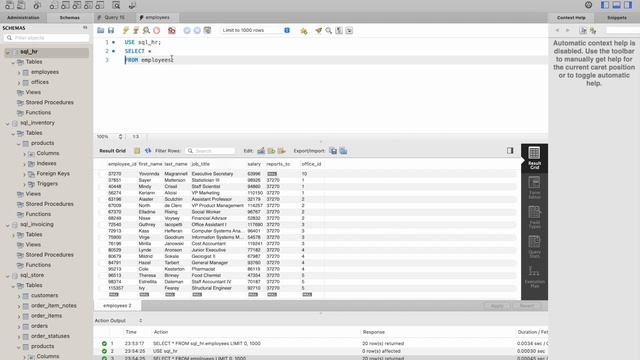Toggle the bottom output panel
The width and height of the screenshot is (640, 360).
616,5
